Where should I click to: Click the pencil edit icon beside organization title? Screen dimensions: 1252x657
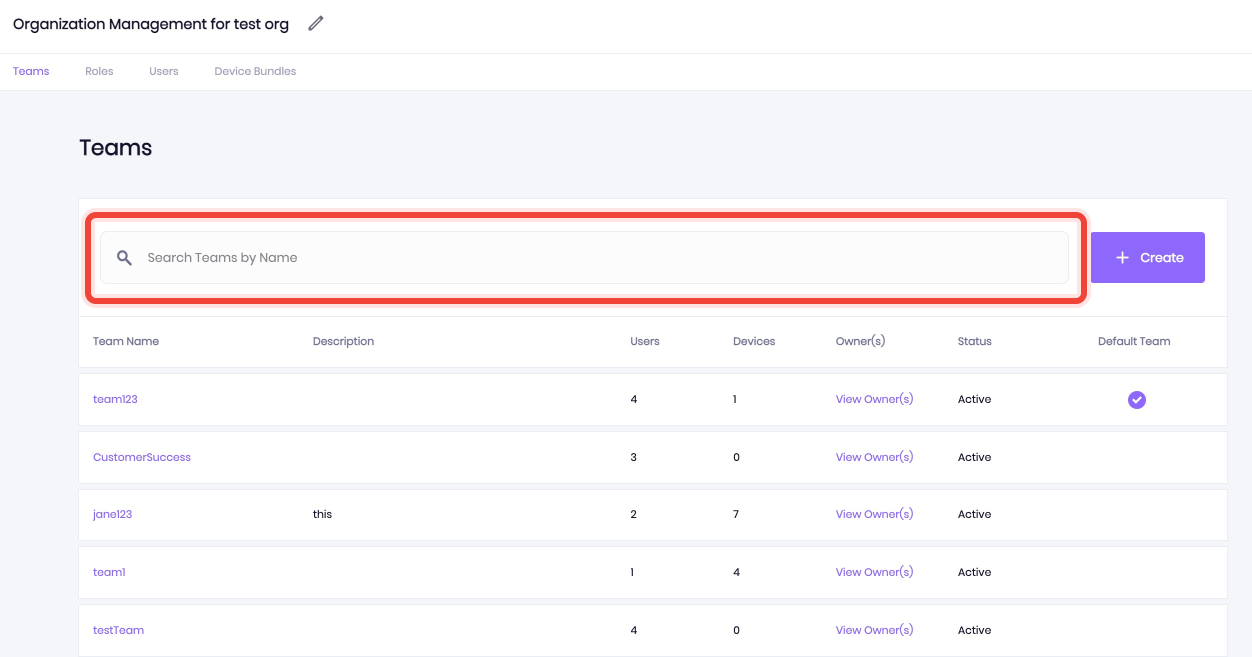[316, 24]
